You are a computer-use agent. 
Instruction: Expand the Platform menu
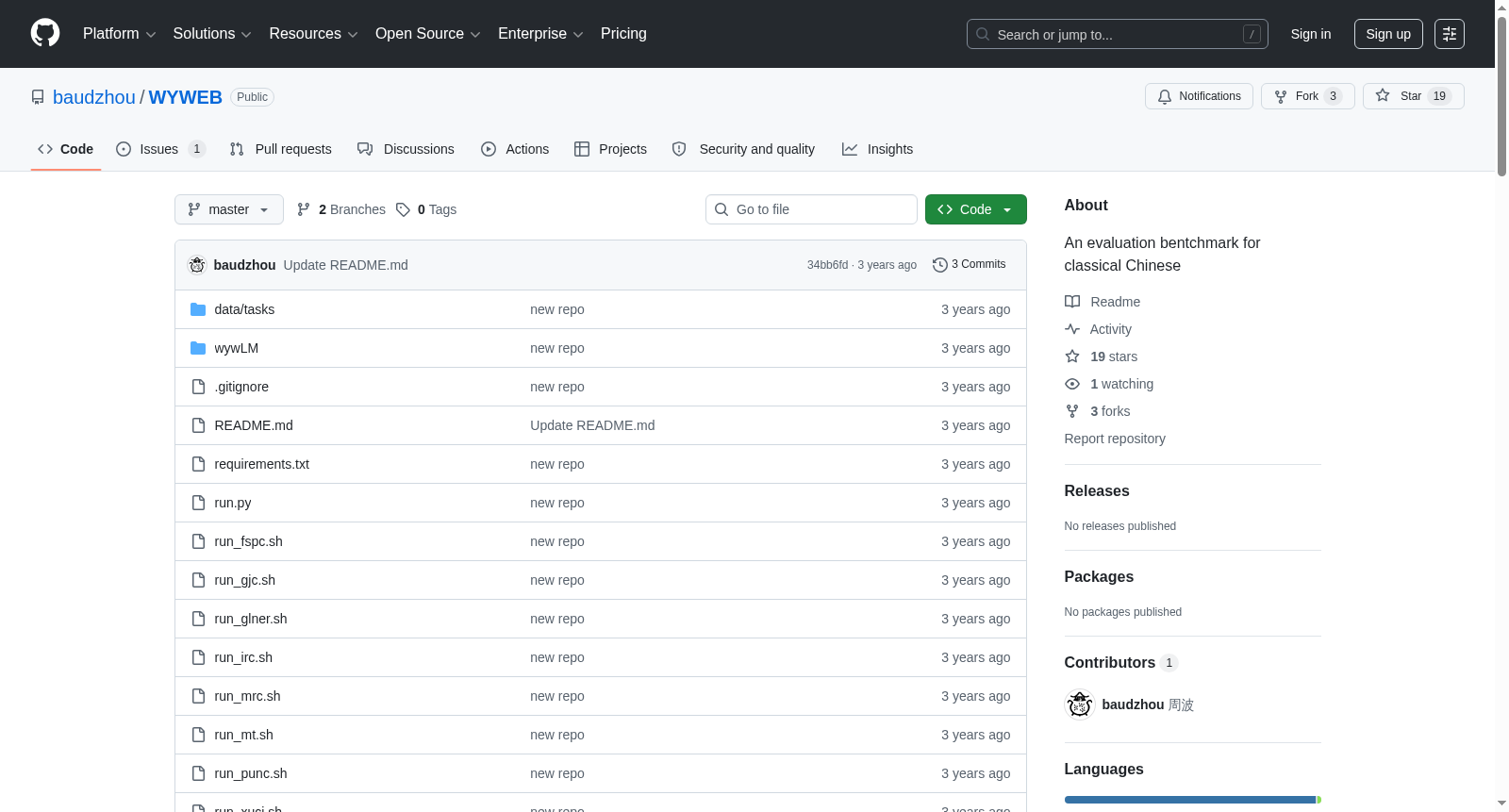click(120, 34)
